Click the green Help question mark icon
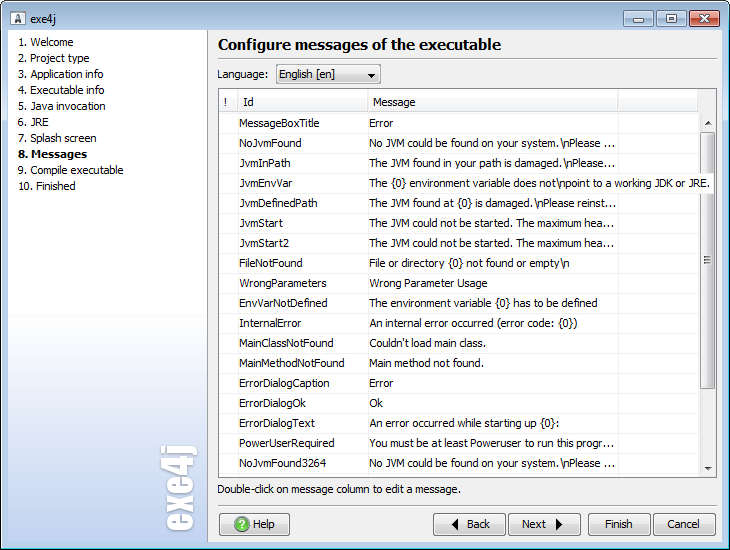Image resolution: width=730 pixels, height=550 pixels. point(242,524)
